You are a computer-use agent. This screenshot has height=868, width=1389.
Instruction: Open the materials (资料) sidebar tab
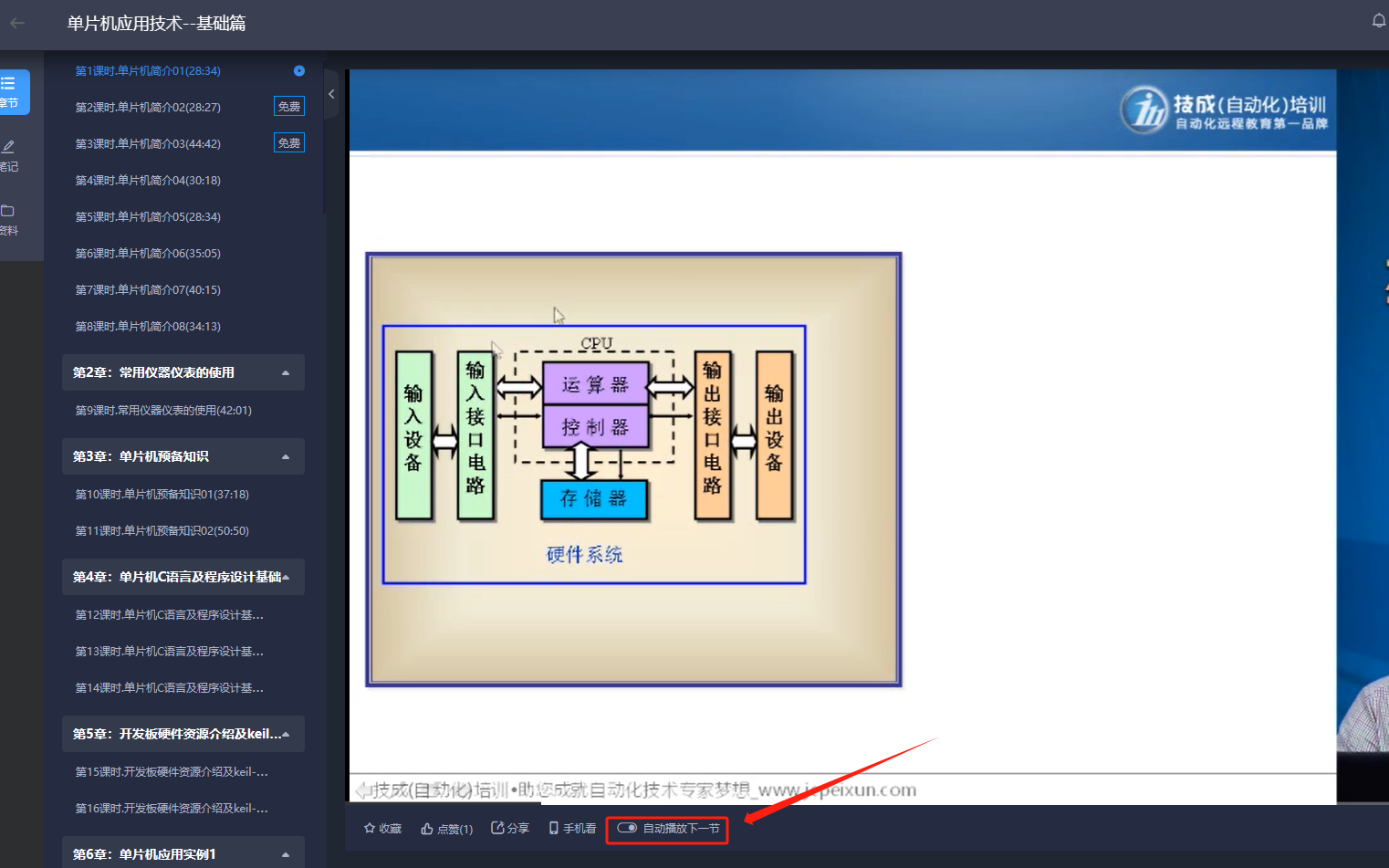pyautogui.click(x=9, y=220)
